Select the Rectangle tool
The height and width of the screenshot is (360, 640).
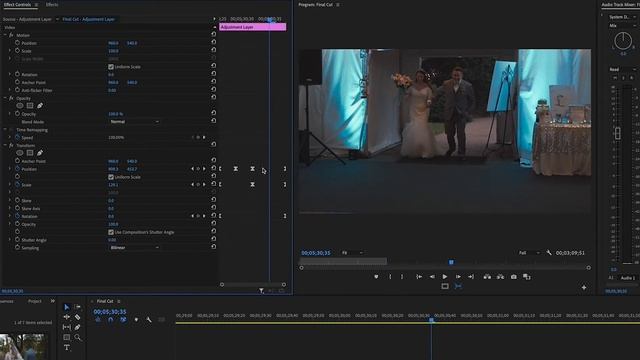point(67,338)
